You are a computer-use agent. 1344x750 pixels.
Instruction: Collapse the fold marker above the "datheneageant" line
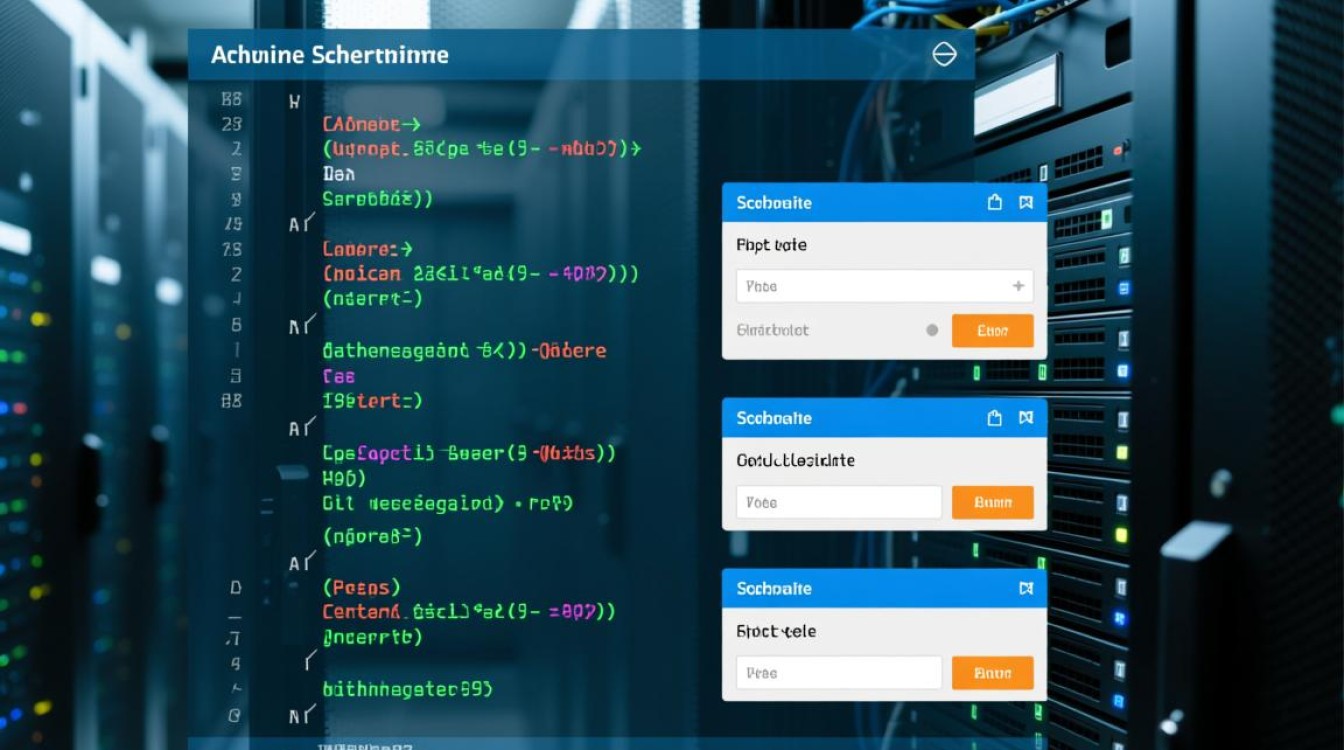pos(301,326)
